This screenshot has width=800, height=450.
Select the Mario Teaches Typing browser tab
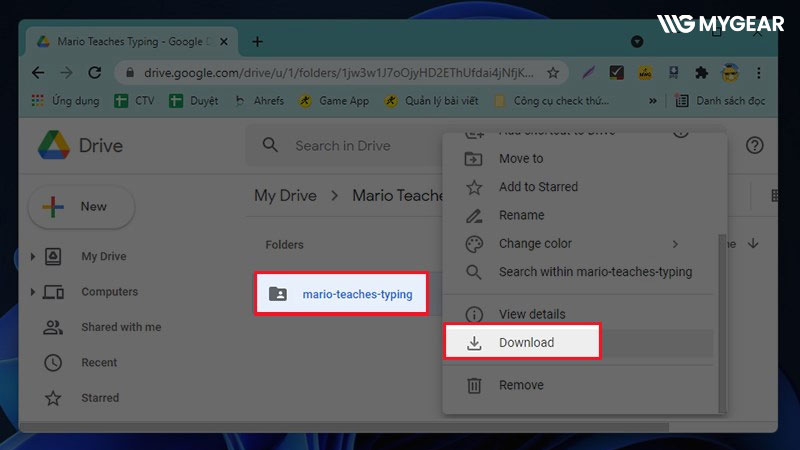tap(132, 42)
